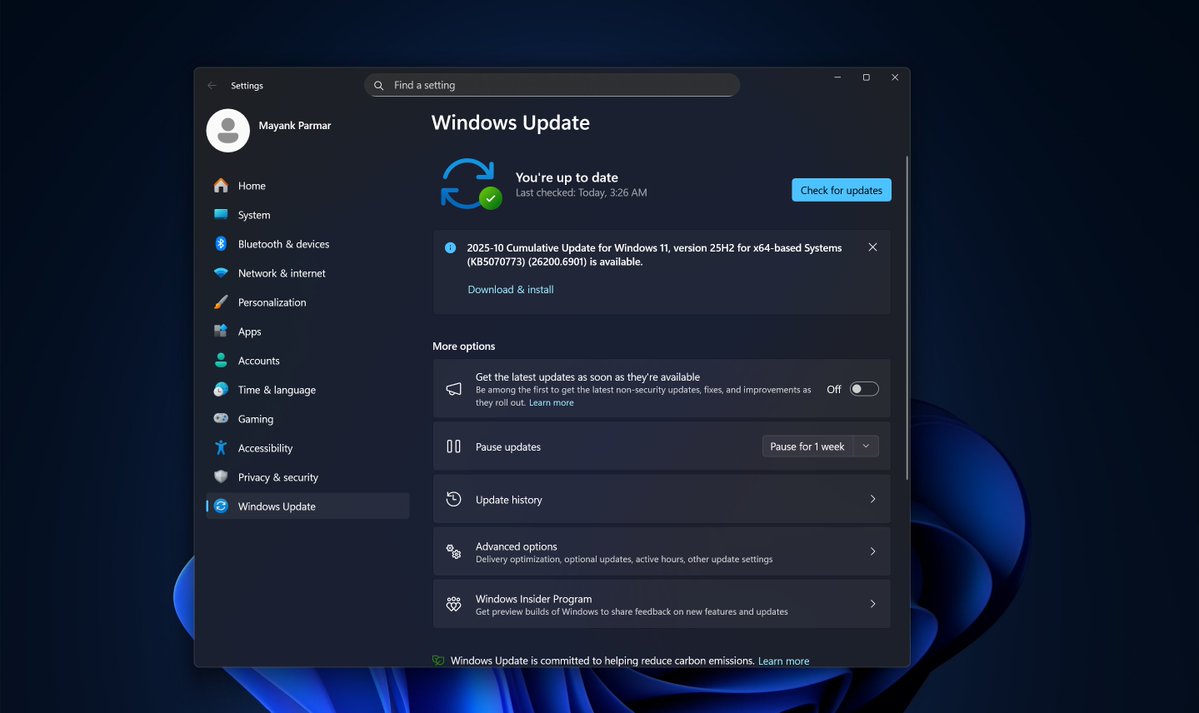
Task: Click the More options heading
Action: pyautogui.click(x=463, y=346)
